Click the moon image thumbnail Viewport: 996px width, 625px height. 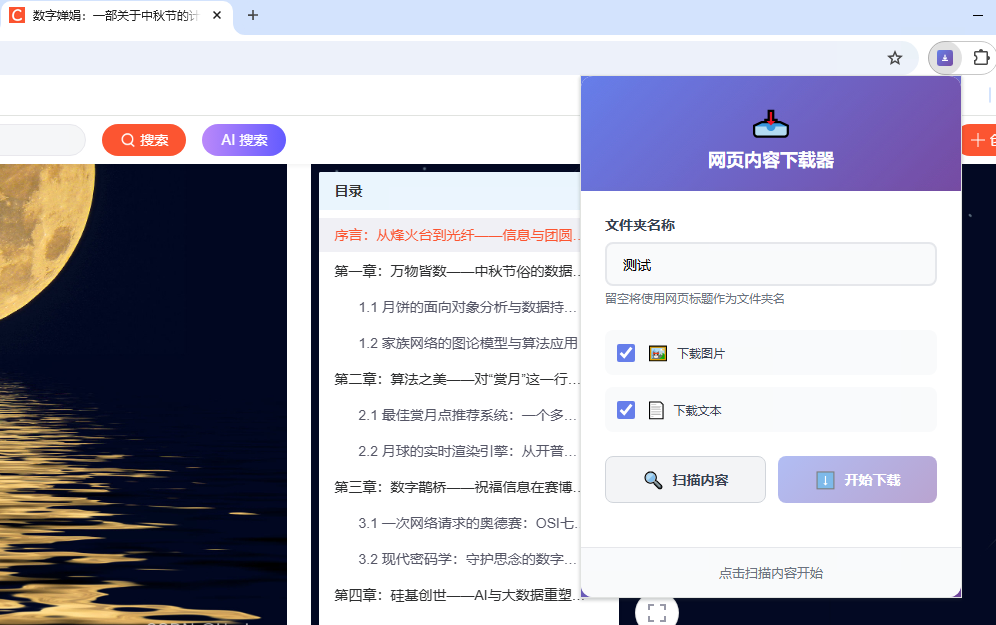click(x=143, y=394)
